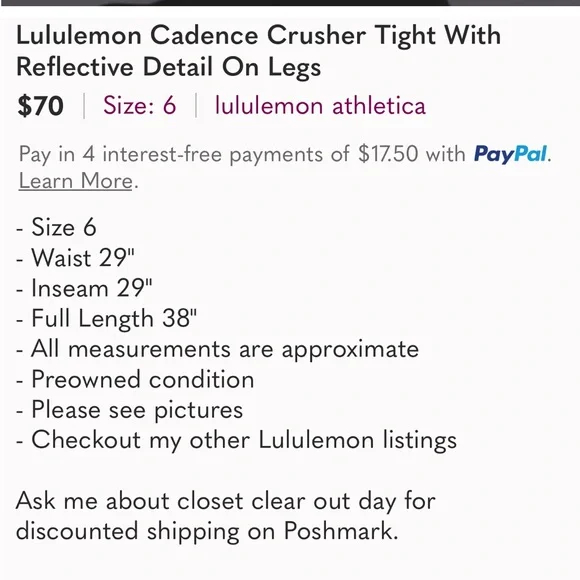Click the Inseam 29" description line

[84, 288]
